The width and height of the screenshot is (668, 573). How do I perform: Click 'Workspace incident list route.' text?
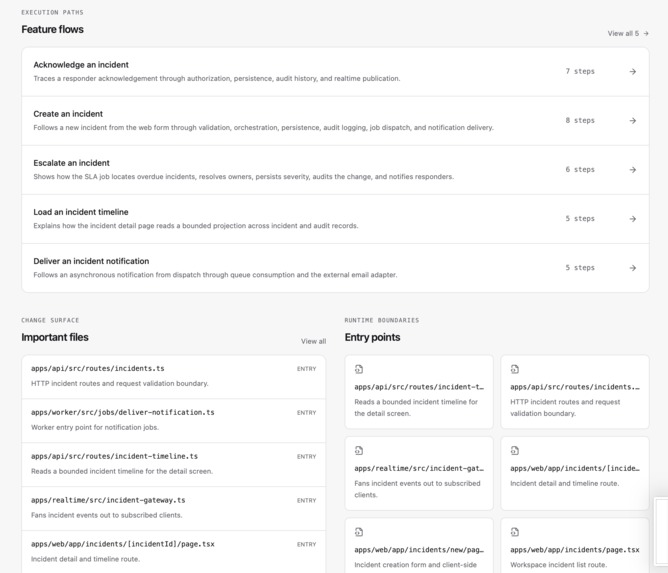558,564
